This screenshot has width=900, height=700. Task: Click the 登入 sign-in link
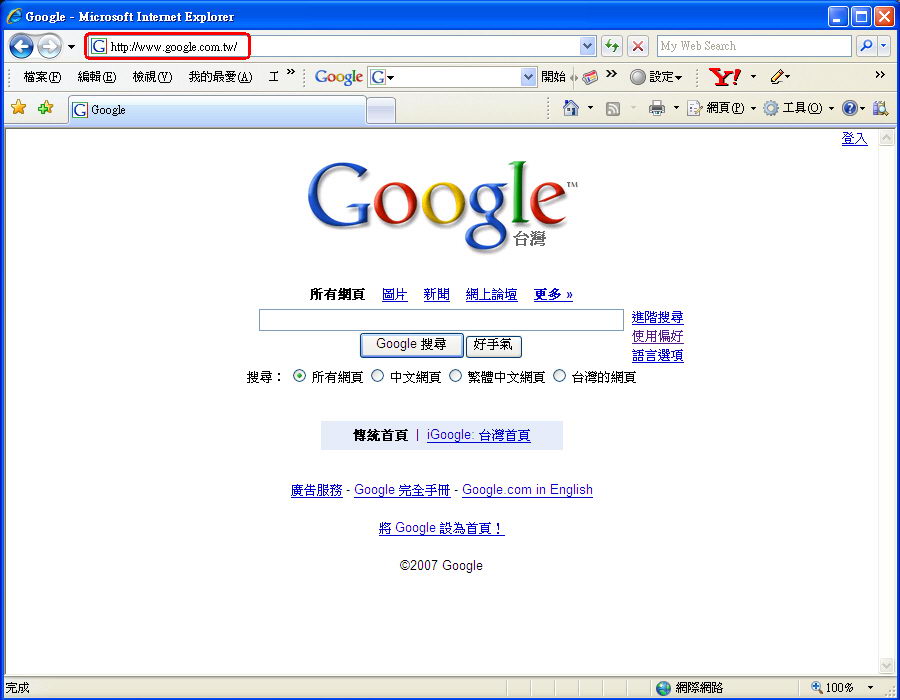[854, 138]
